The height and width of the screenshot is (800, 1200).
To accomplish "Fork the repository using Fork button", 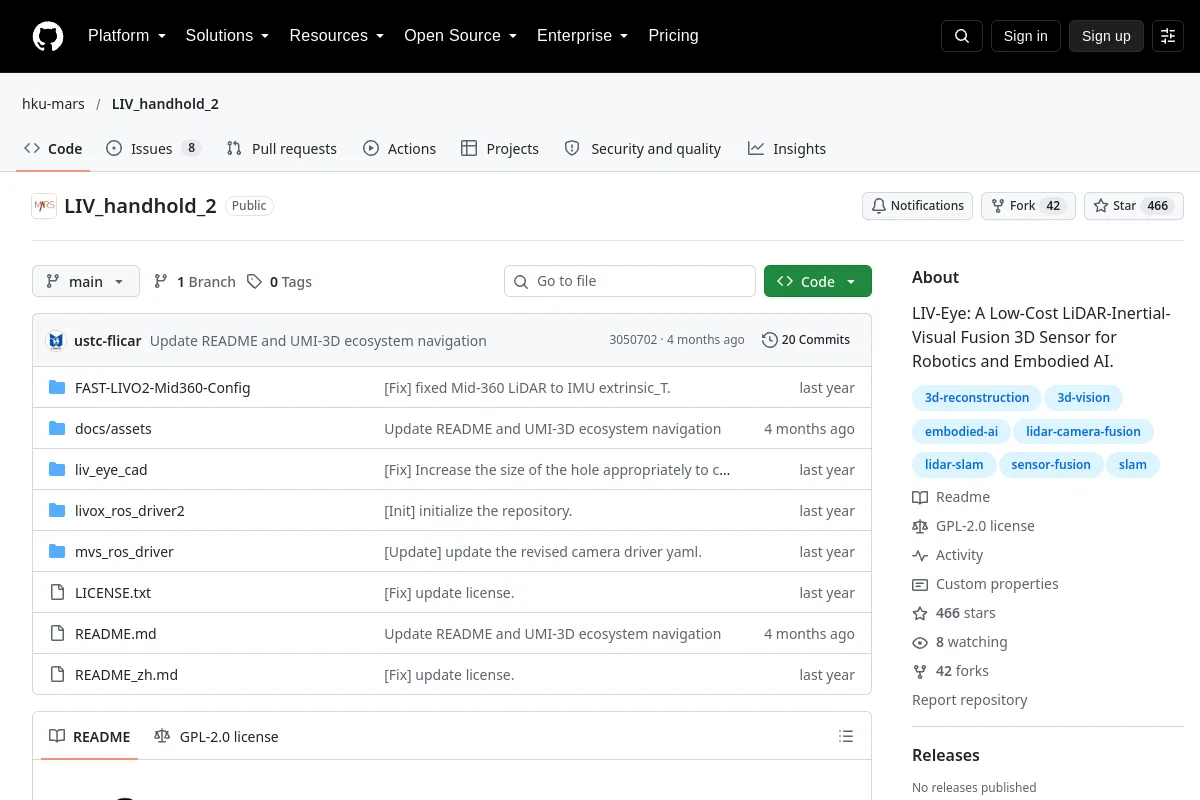I will (x=1028, y=206).
